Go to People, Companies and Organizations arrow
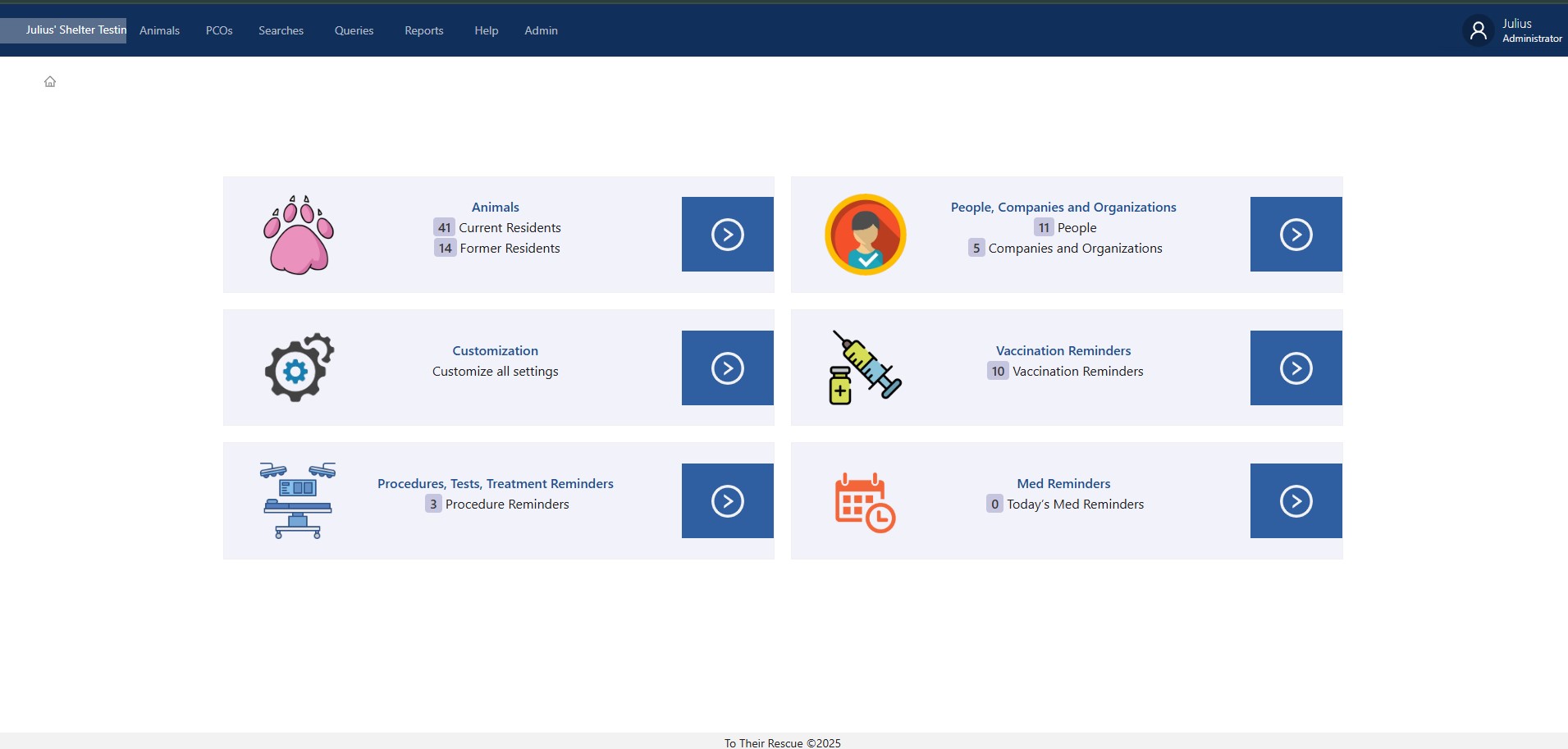1568x749 pixels. tap(1296, 235)
